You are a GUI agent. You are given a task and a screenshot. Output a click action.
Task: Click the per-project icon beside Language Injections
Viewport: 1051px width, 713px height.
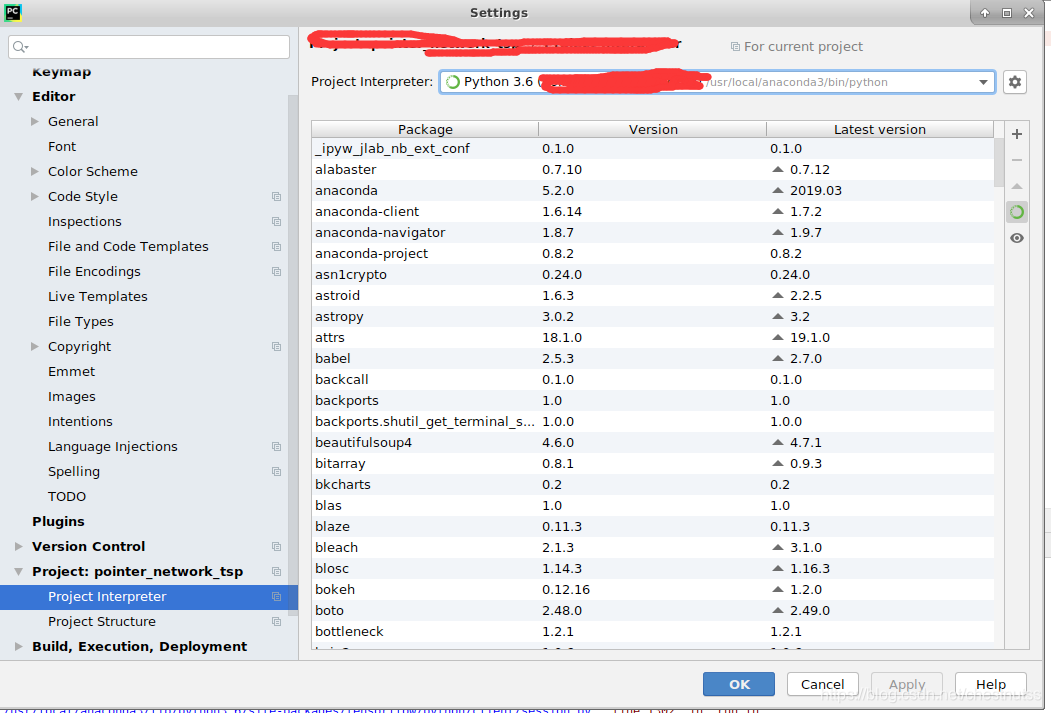point(276,446)
